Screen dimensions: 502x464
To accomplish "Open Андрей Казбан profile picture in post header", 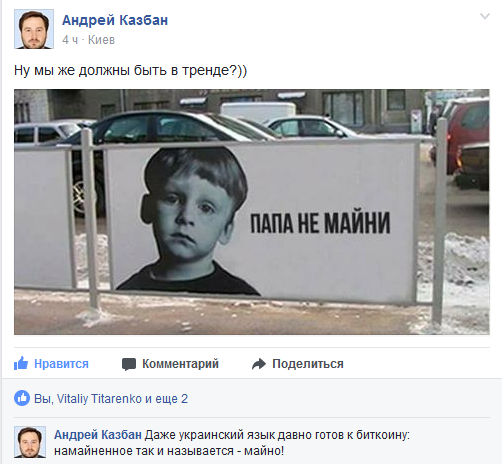I will click(x=34, y=29).
